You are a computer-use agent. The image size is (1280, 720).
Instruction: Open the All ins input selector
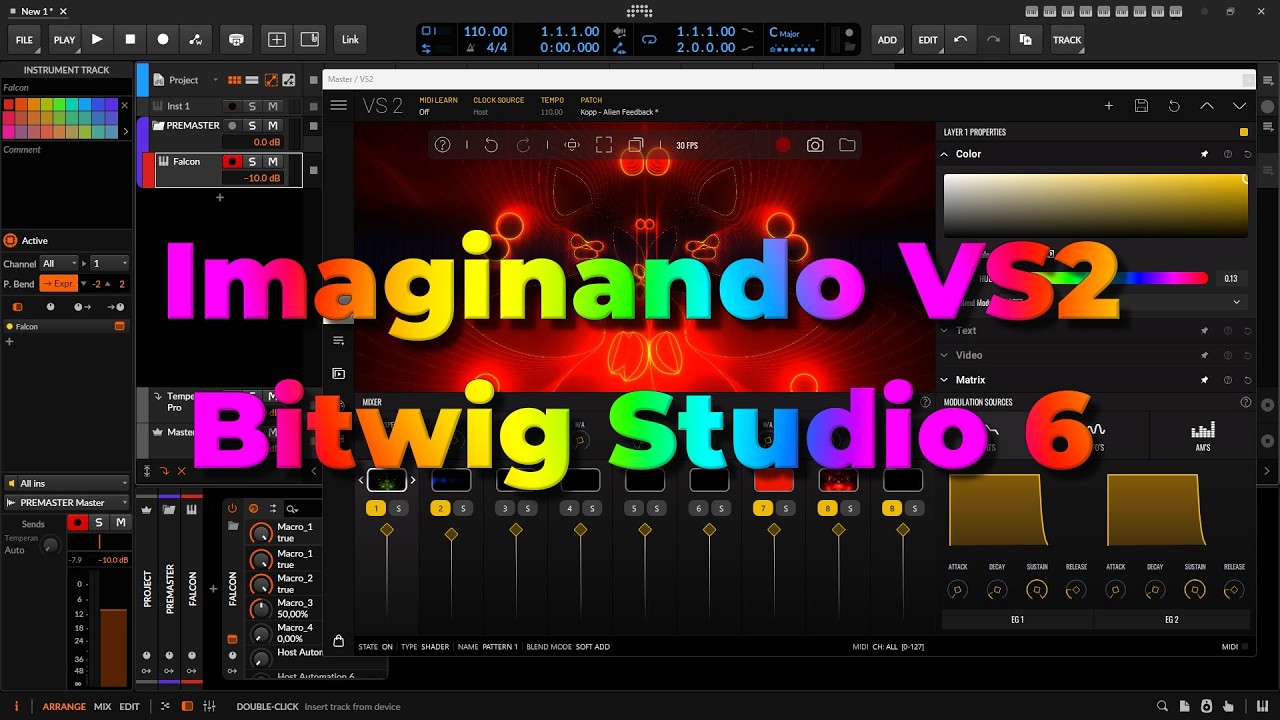coord(67,483)
